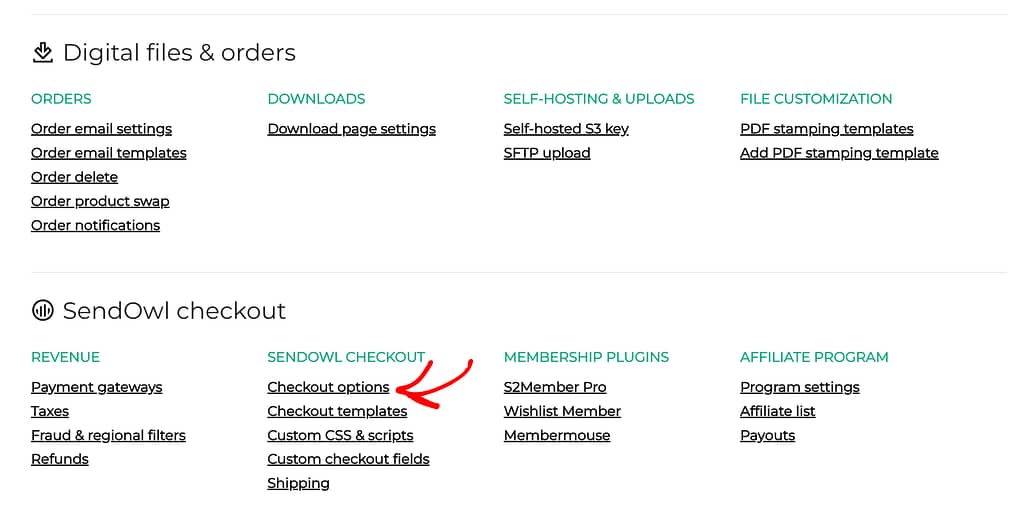Open S2Member Pro plugin settings
This screenshot has width=1024, height=518.
coord(554,387)
